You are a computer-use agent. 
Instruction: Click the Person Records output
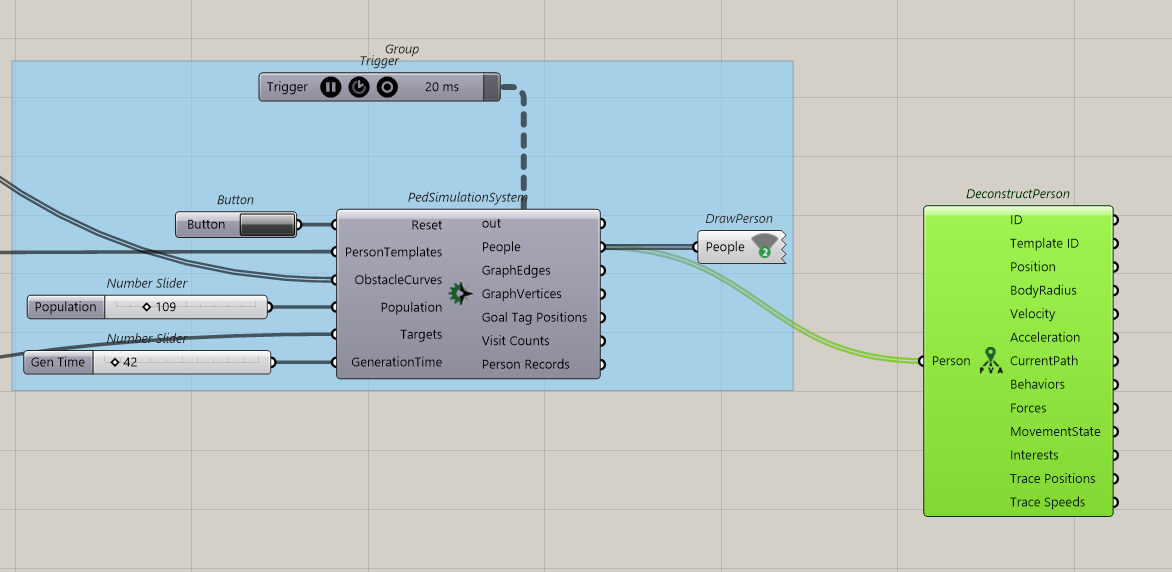525,364
